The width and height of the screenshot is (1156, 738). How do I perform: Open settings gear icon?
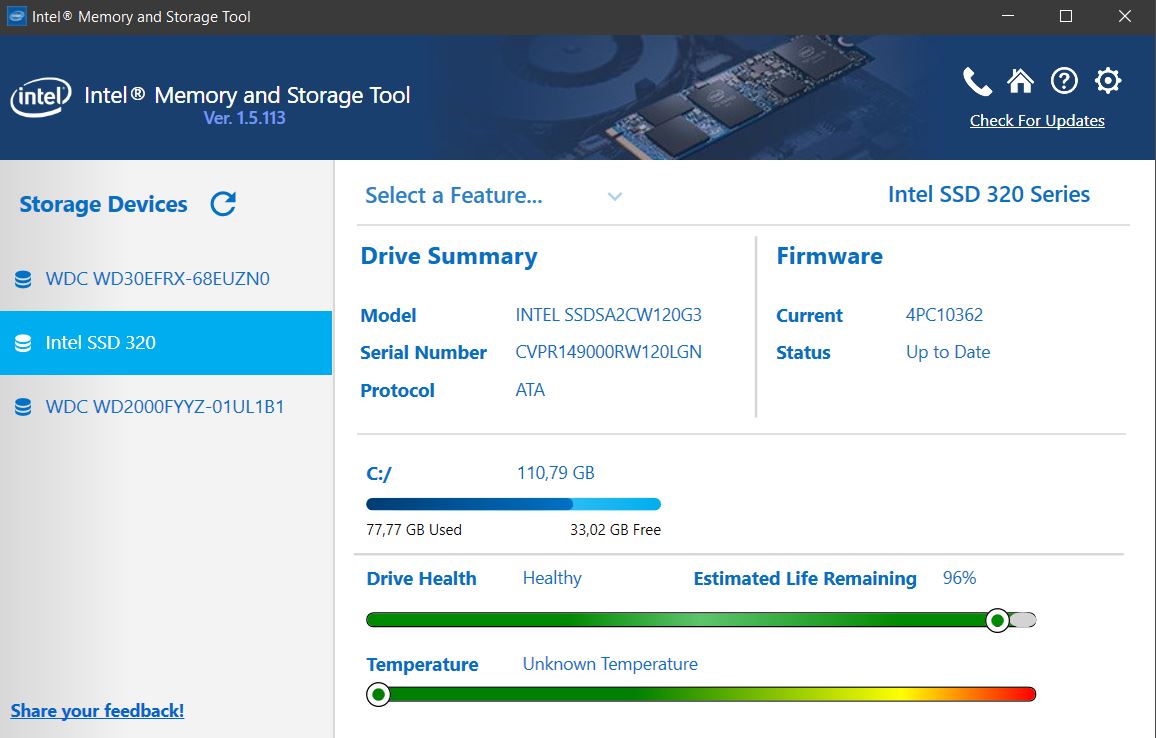1108,81
